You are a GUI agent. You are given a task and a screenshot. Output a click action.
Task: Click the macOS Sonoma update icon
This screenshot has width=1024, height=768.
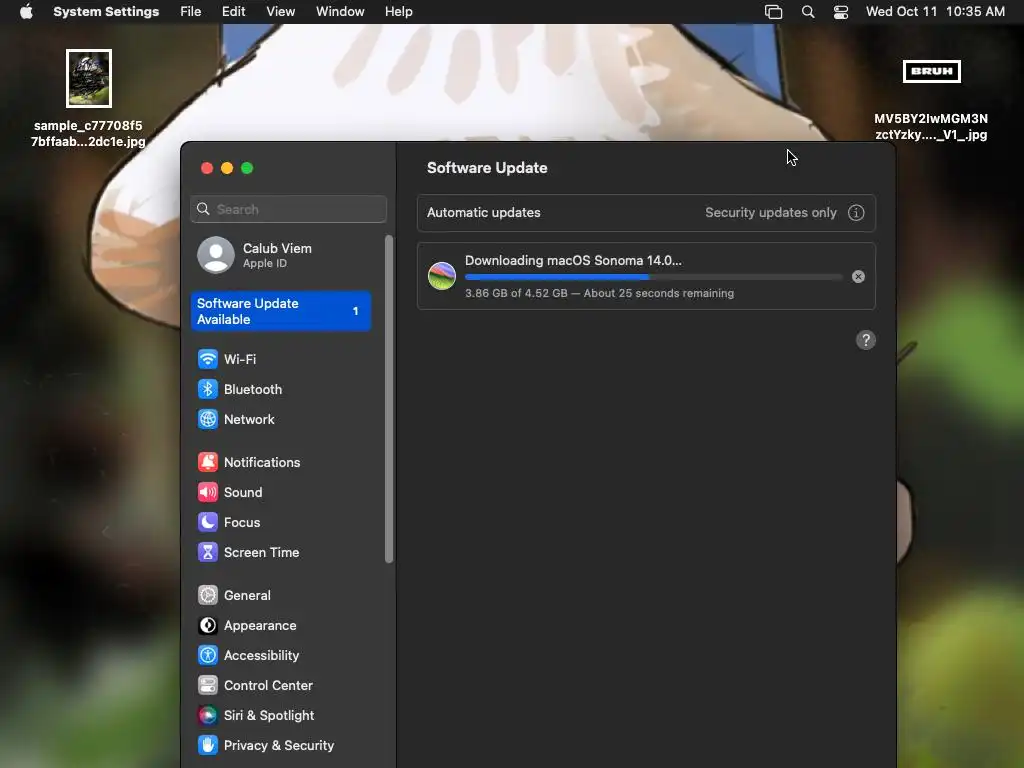(x=441, y=276)
